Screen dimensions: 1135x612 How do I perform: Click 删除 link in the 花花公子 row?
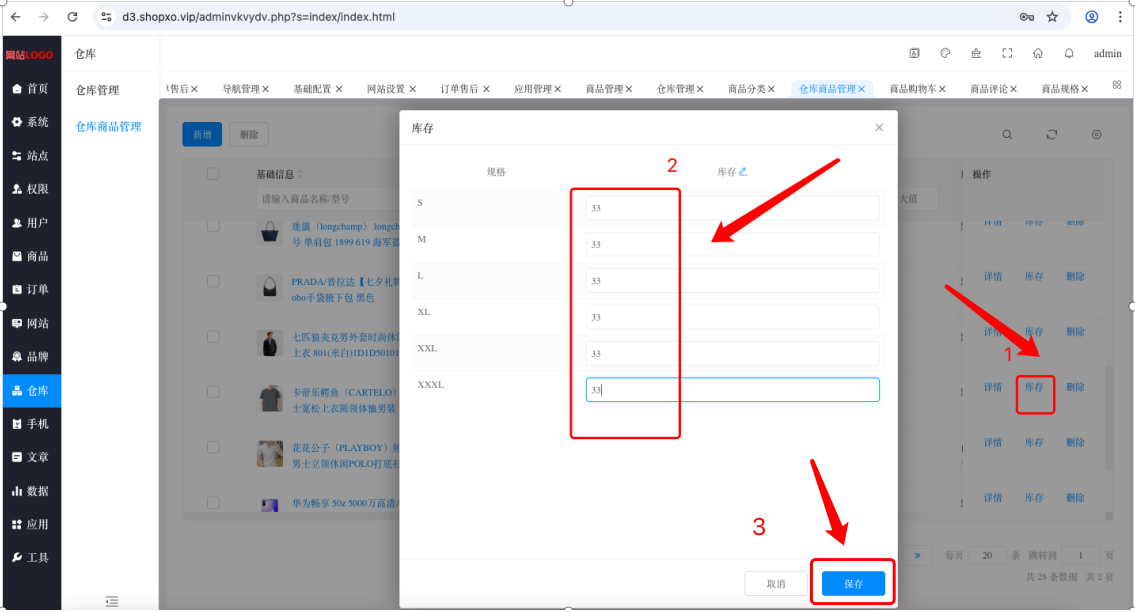pos(1075,443)
